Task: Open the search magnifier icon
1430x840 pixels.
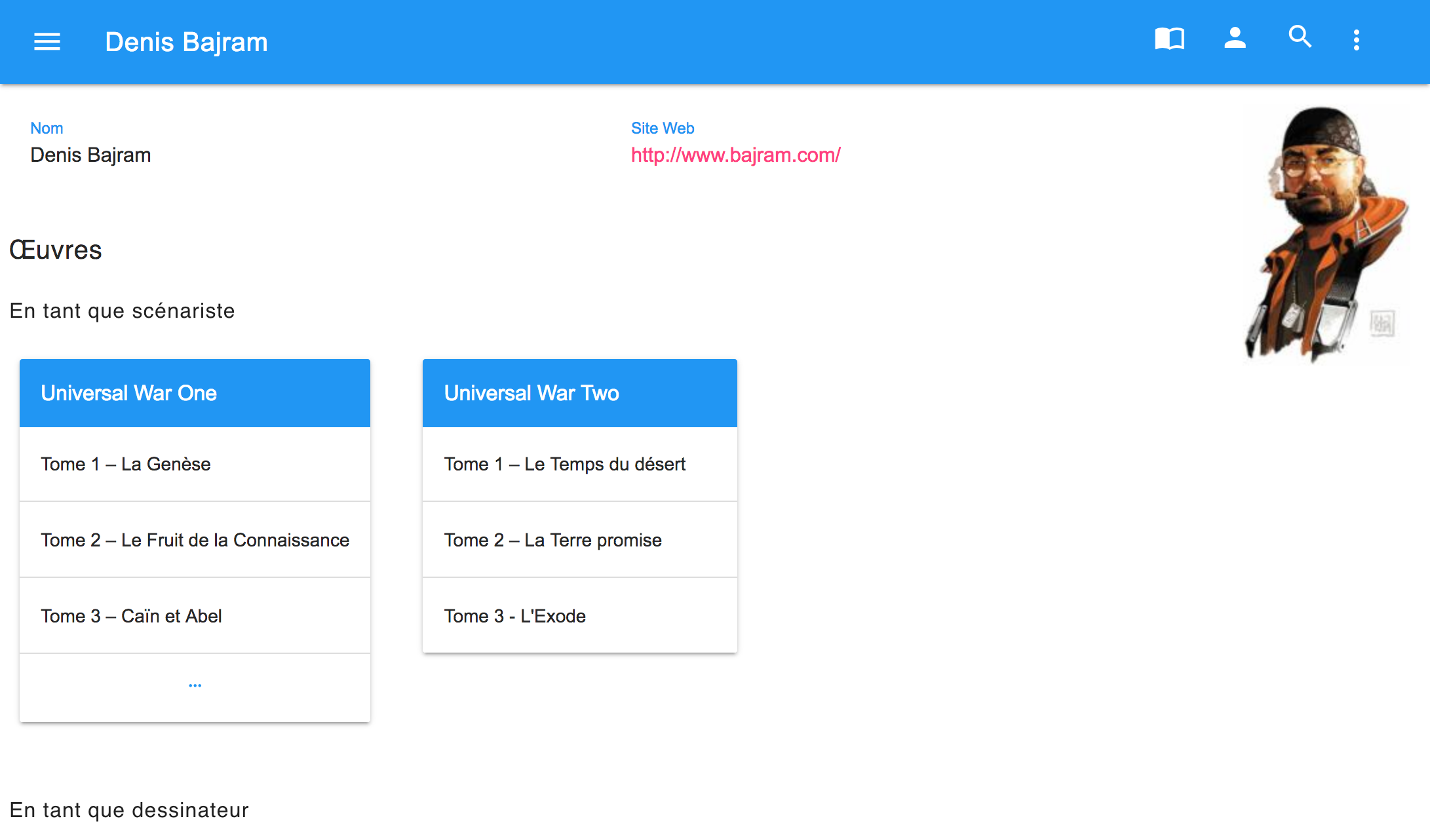Action: click(1300, 37)
